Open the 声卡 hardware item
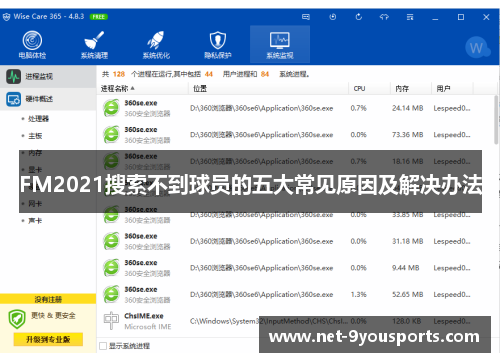 (x=35, y=221)
